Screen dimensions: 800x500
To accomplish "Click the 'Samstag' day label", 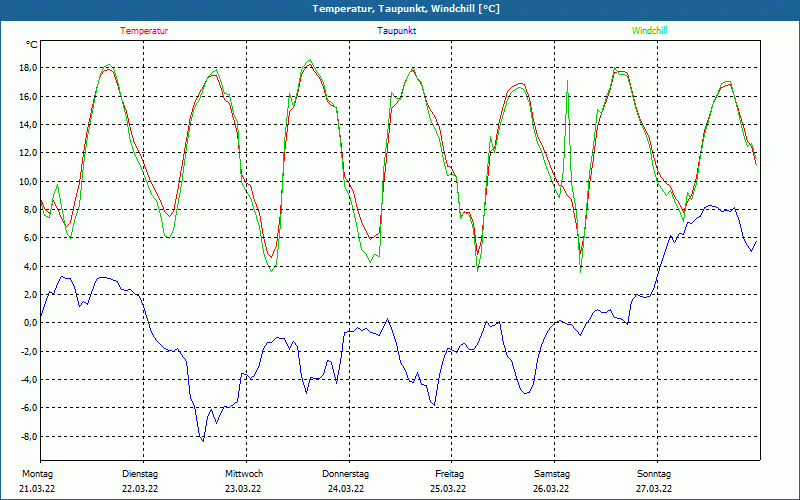I will point(552,474).
